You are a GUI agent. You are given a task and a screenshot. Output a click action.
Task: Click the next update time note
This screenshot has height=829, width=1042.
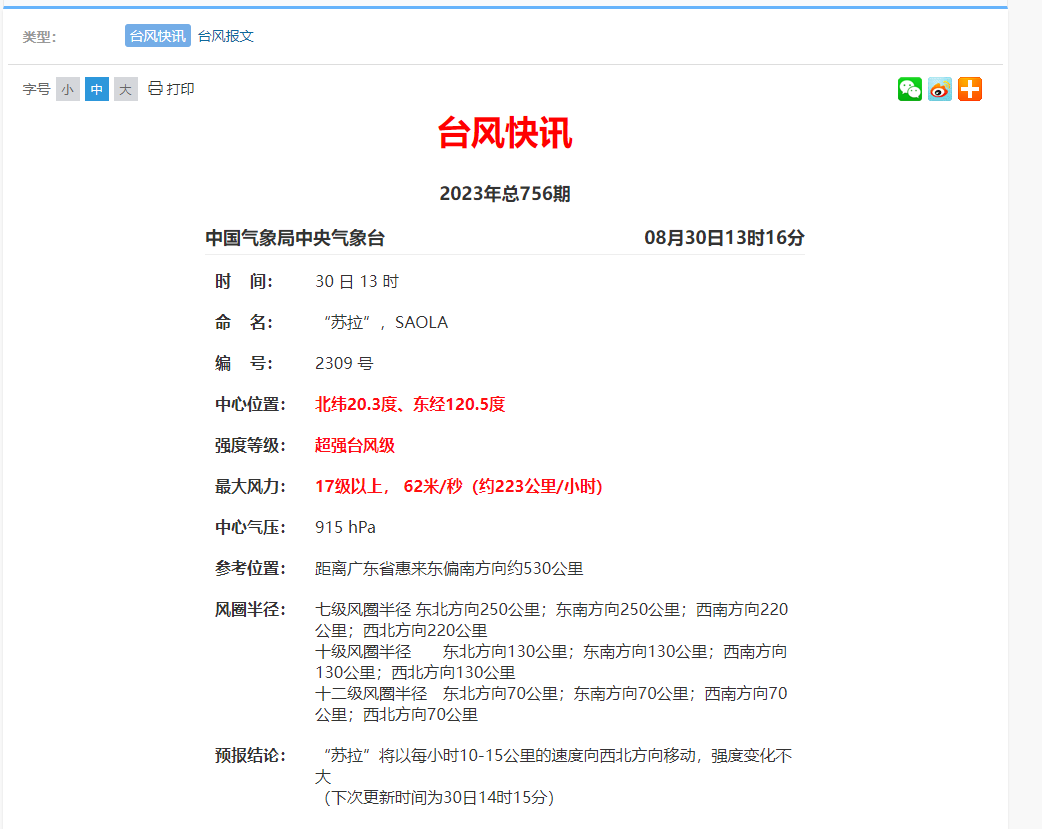pyautogui.click(x=438, y=797)
